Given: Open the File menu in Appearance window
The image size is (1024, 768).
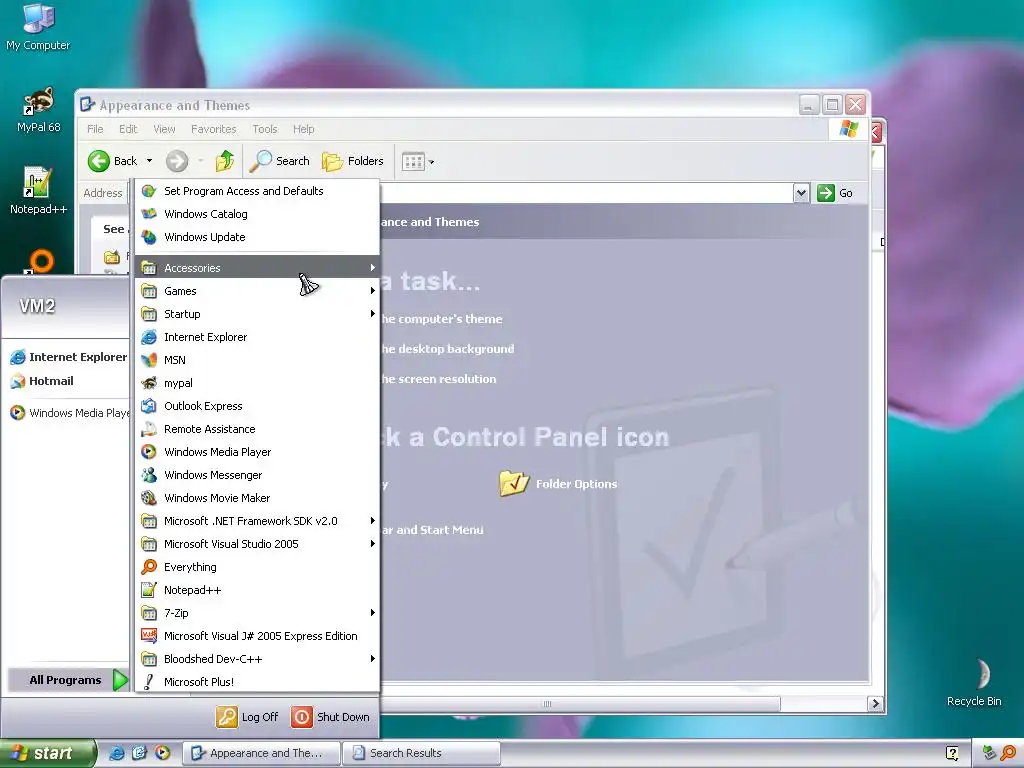Looking at the screenshot, I should pos(95,129).
